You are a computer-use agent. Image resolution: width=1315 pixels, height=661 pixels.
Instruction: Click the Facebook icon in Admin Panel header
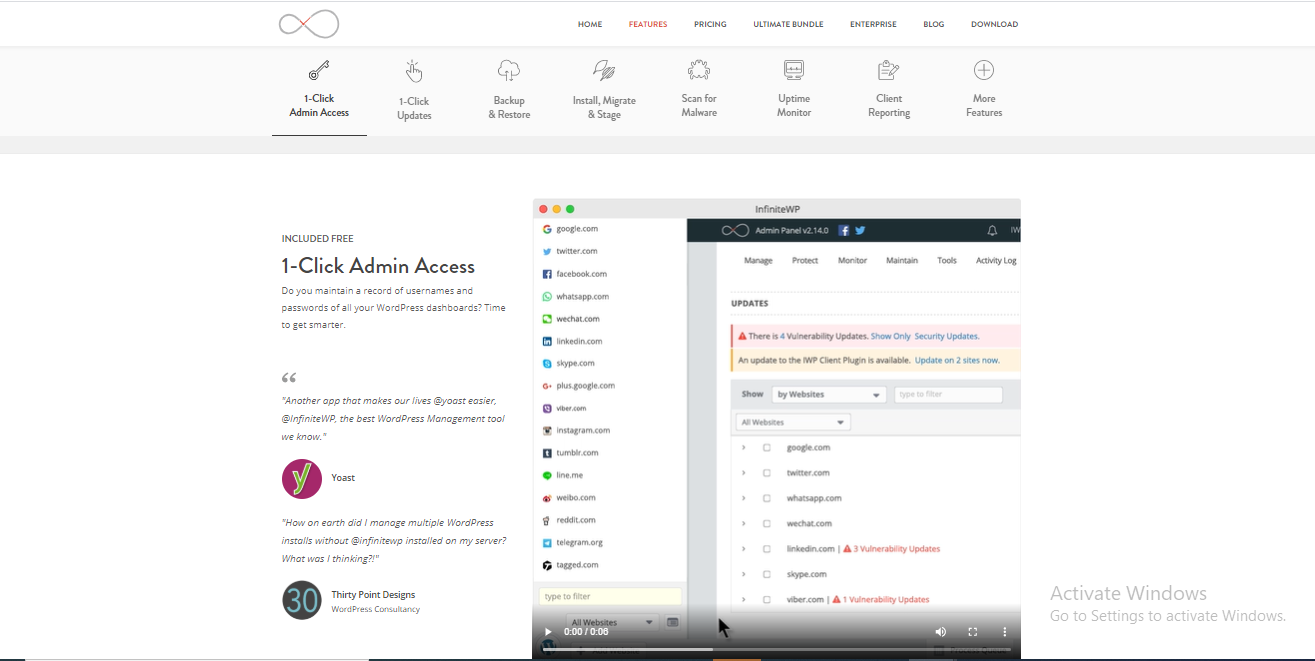point(844,230)
